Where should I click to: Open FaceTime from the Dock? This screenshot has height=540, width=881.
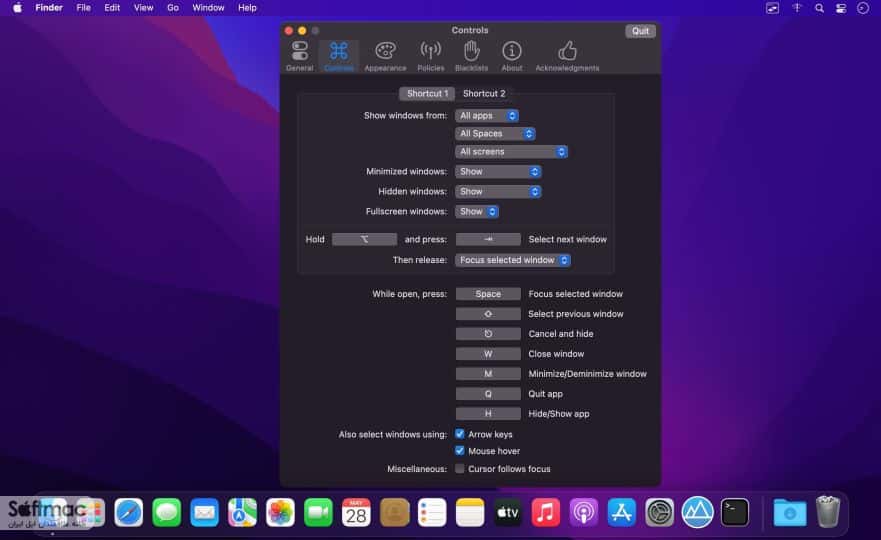(318, 512)
